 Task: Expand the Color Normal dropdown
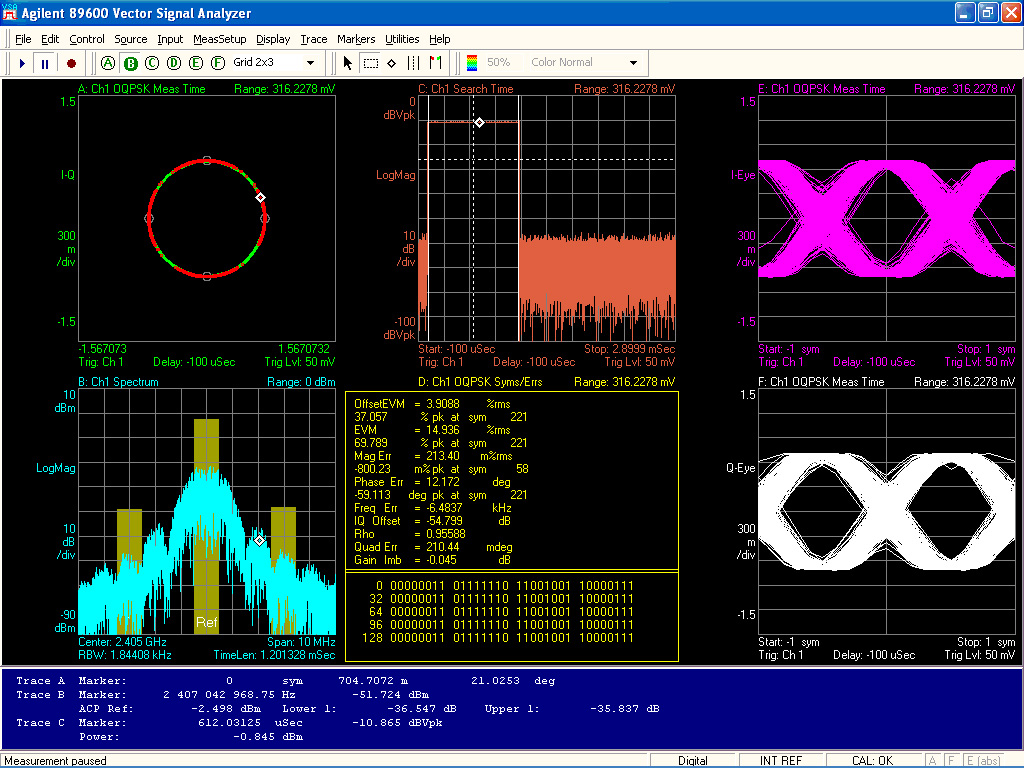[x=632, y=63]
